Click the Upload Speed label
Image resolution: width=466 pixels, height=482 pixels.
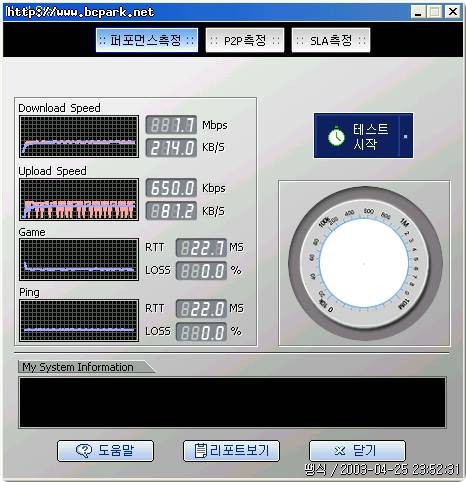(52, 171)
